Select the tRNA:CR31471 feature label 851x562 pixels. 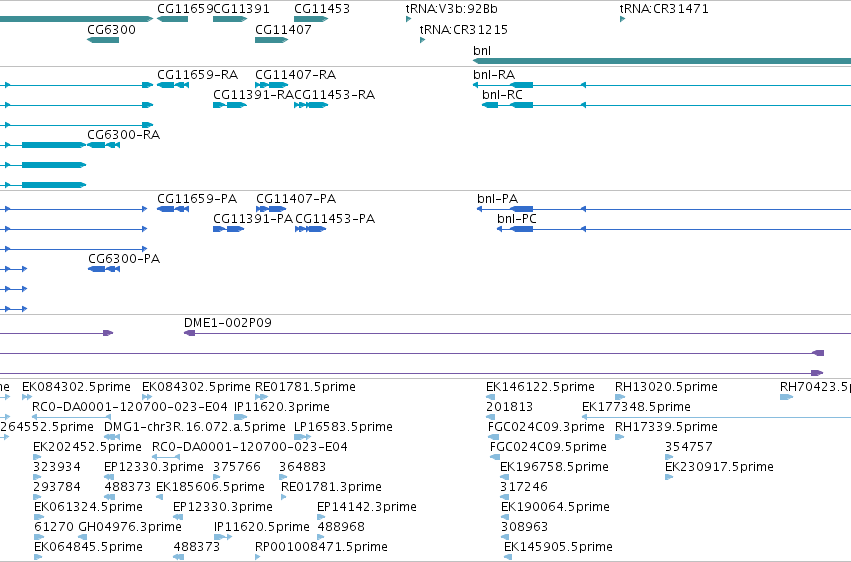[664, 9]
